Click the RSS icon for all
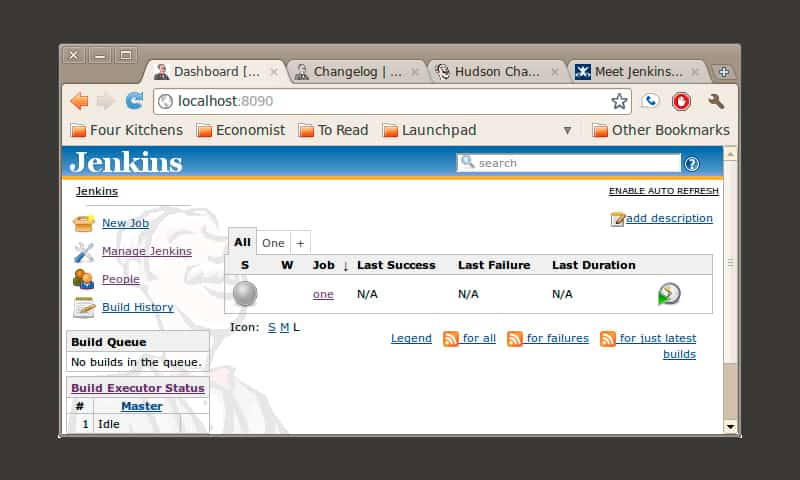Viewport: 800px width, 480px height. [451, 338]
